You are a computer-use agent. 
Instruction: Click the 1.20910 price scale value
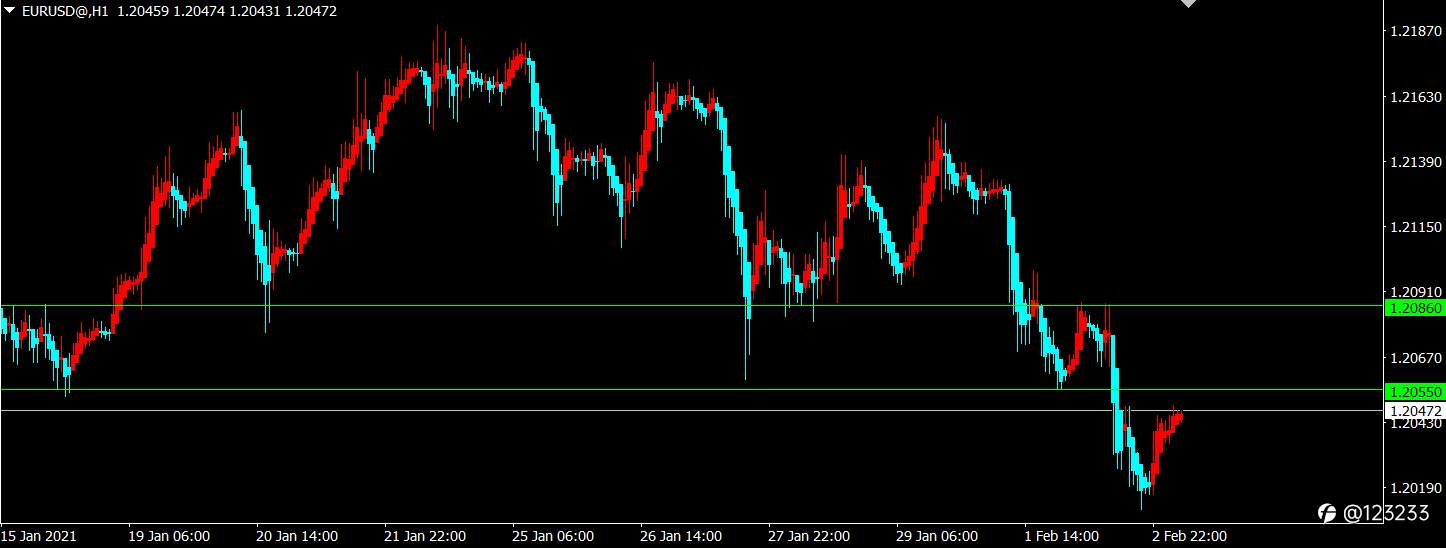click(x=1416, y=292)
